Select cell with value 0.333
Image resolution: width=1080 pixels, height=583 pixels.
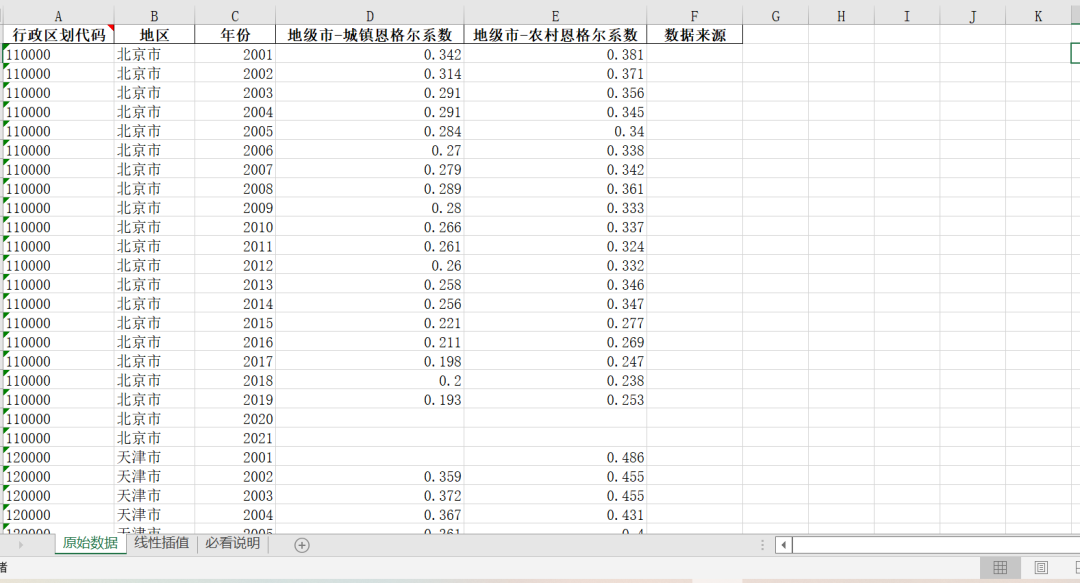coord(555,208)
